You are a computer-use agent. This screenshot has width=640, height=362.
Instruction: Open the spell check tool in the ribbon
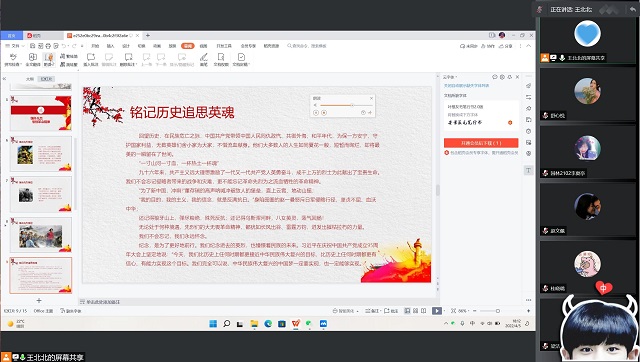[x=13, y=59]
